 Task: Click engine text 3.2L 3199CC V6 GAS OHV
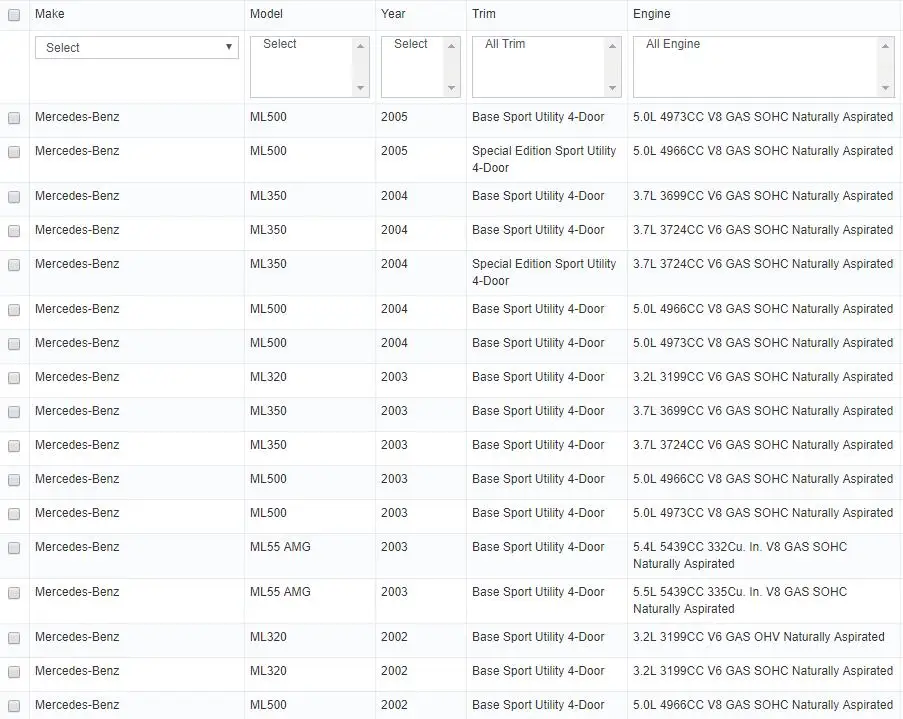coord(758,637)
